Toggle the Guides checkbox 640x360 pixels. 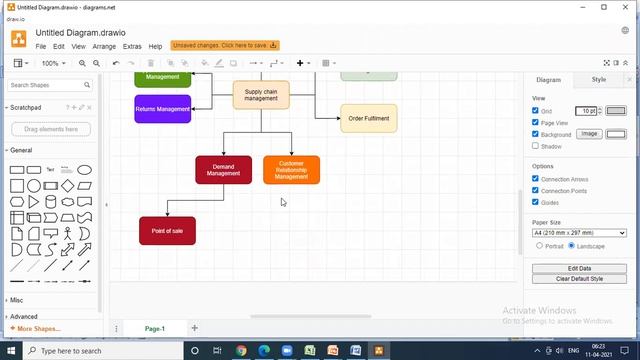[535, 202]
